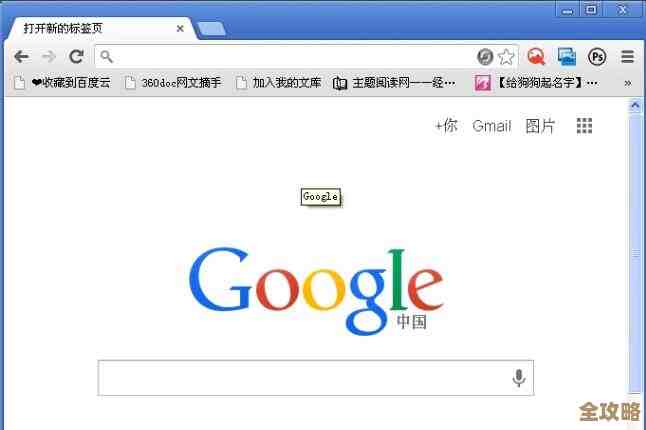Click the gray circular icon in the address bar

485,57
